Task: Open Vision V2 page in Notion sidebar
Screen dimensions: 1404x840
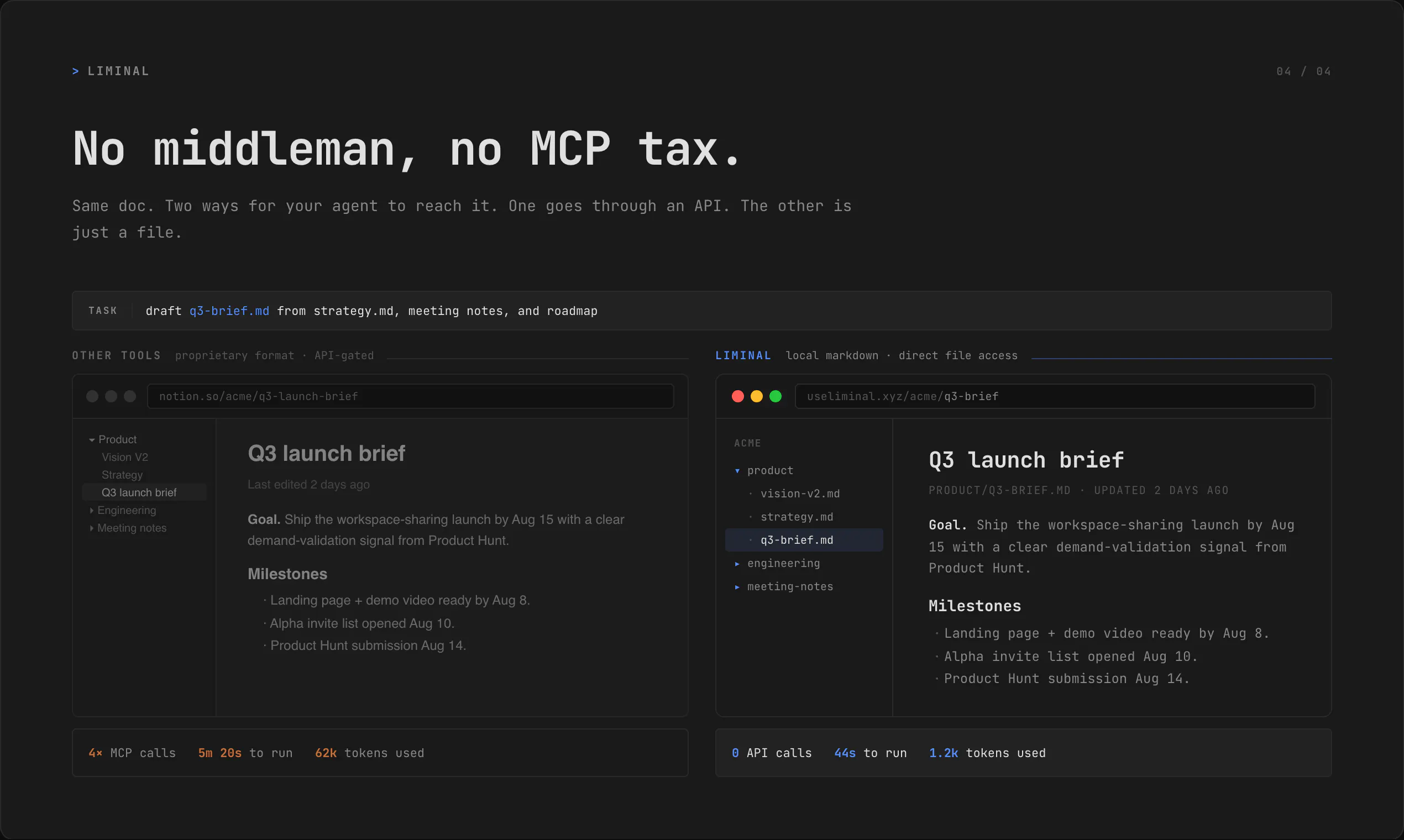Action: pyautogui.click(x=124, y=457)
